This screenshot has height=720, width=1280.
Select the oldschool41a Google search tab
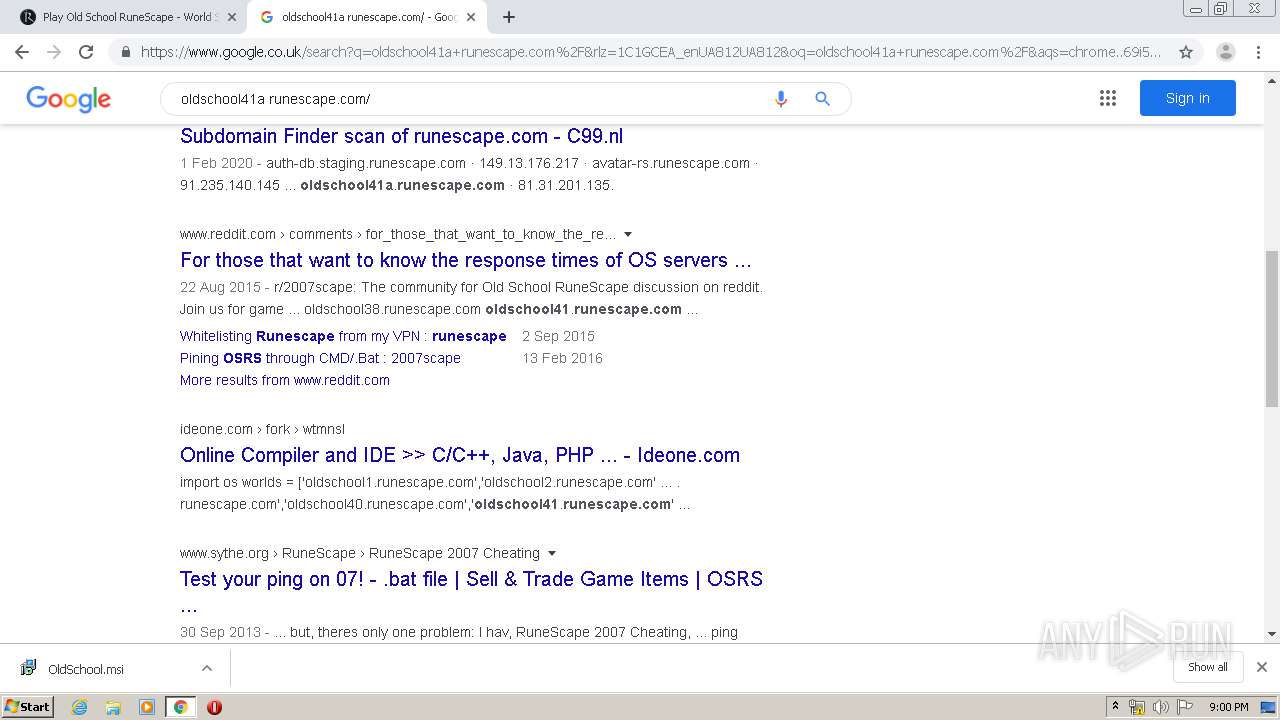(367, 17)
